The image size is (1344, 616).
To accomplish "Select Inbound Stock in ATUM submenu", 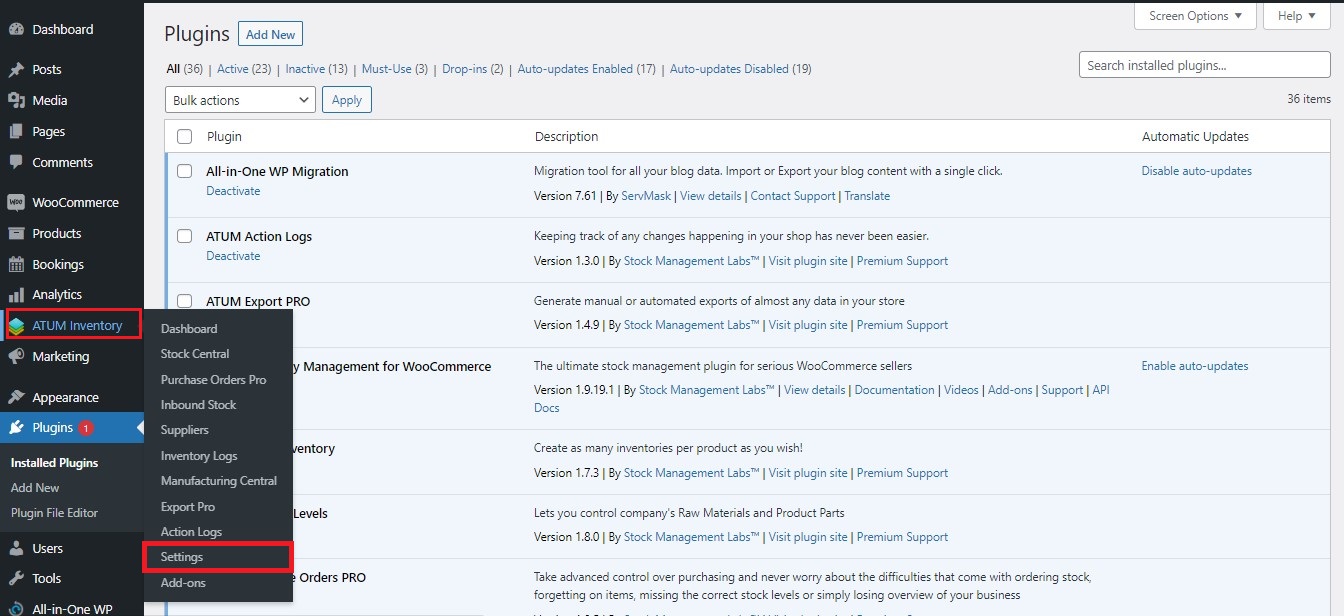I will (x=198, y=405).
